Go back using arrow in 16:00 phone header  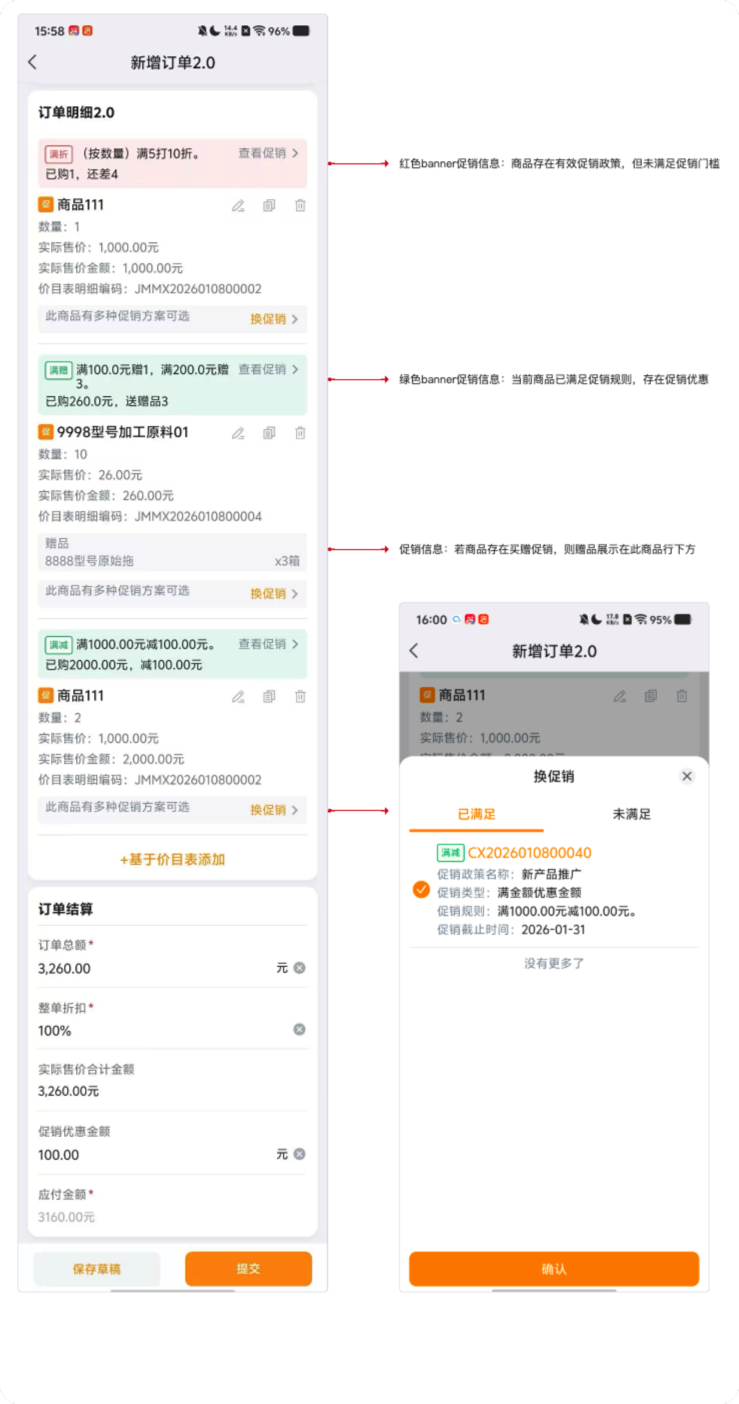tap(414, 651)
